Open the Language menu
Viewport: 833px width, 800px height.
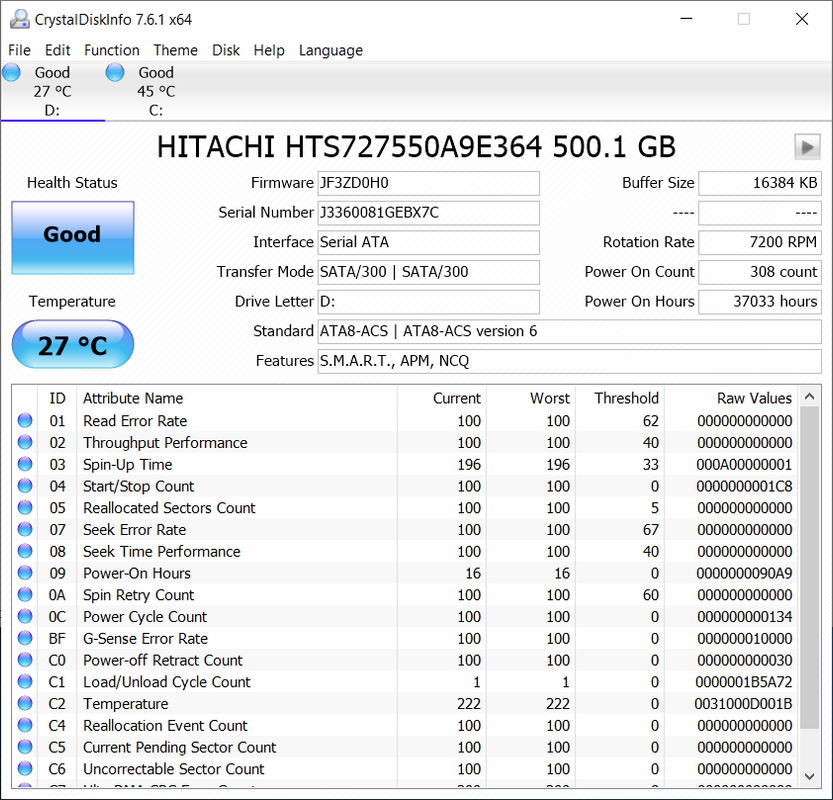click(x=330, y=50)
